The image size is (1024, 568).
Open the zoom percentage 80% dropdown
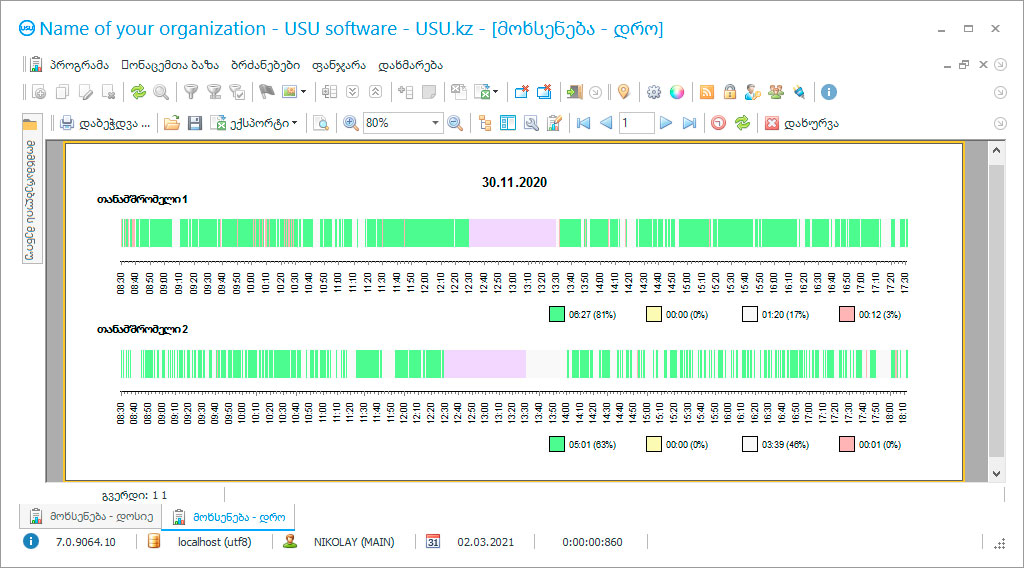435,123
